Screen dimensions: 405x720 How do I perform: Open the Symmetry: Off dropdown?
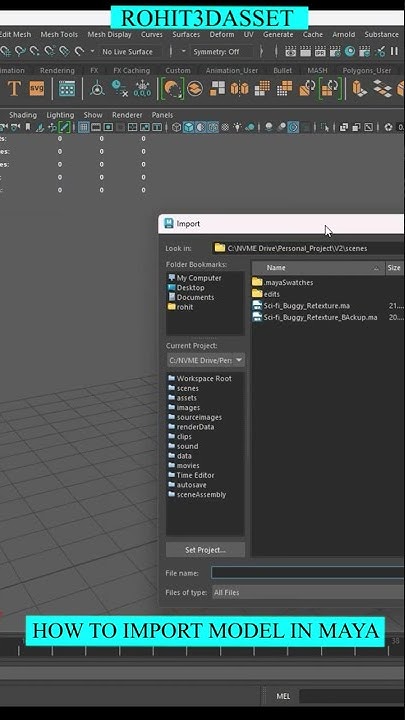click(220, 51)
